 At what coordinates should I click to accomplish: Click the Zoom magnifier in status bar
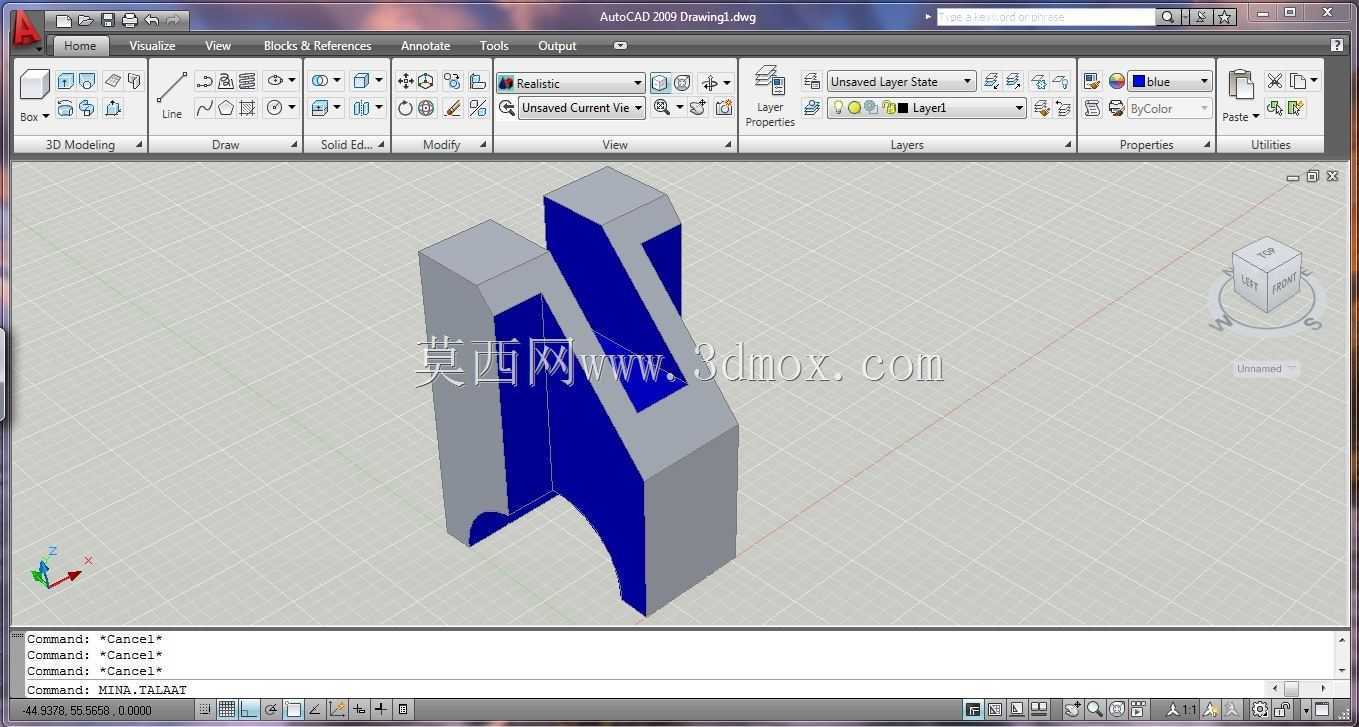pyautogui.click(x=1095, y=710)
